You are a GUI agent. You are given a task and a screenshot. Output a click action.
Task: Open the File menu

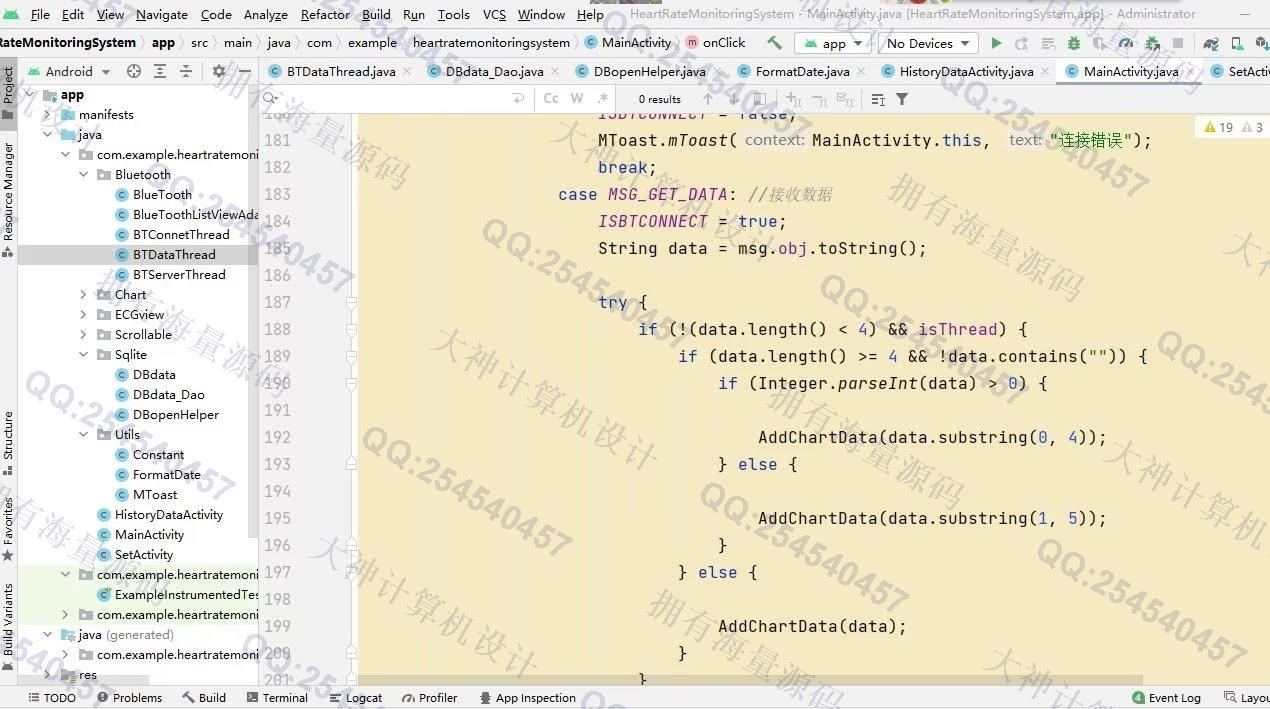tap(40, 14)
